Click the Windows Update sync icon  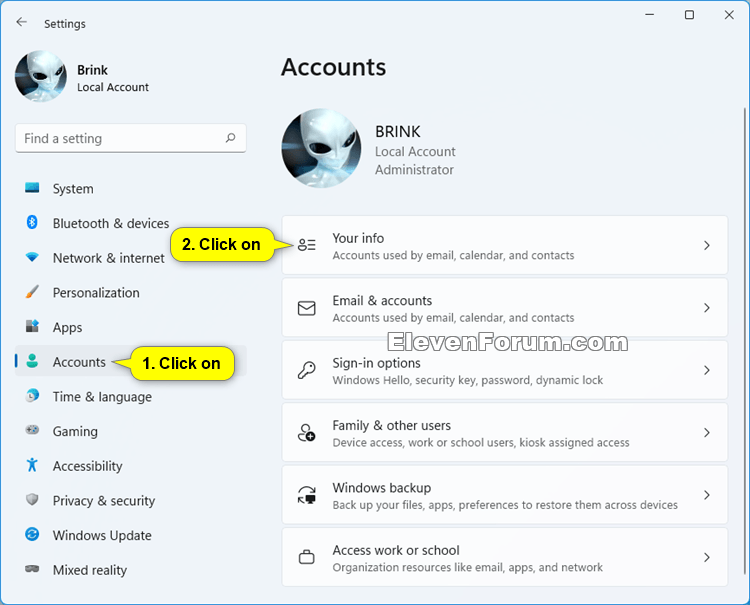tap(32, 534)
